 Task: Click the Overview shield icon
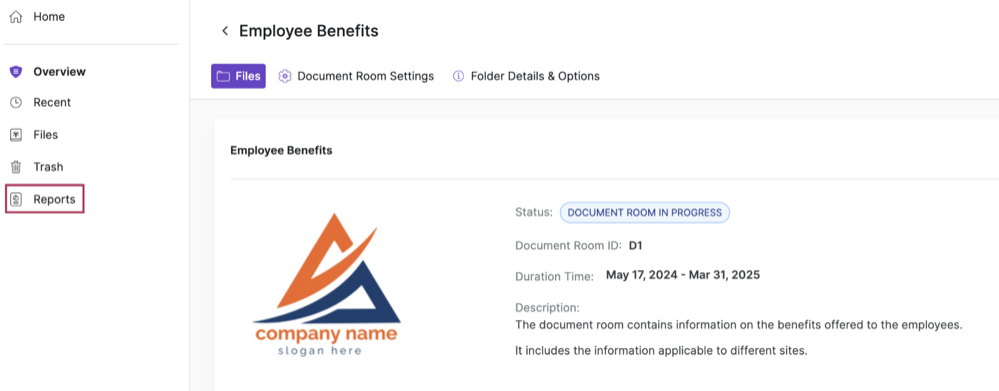point(16,72)
